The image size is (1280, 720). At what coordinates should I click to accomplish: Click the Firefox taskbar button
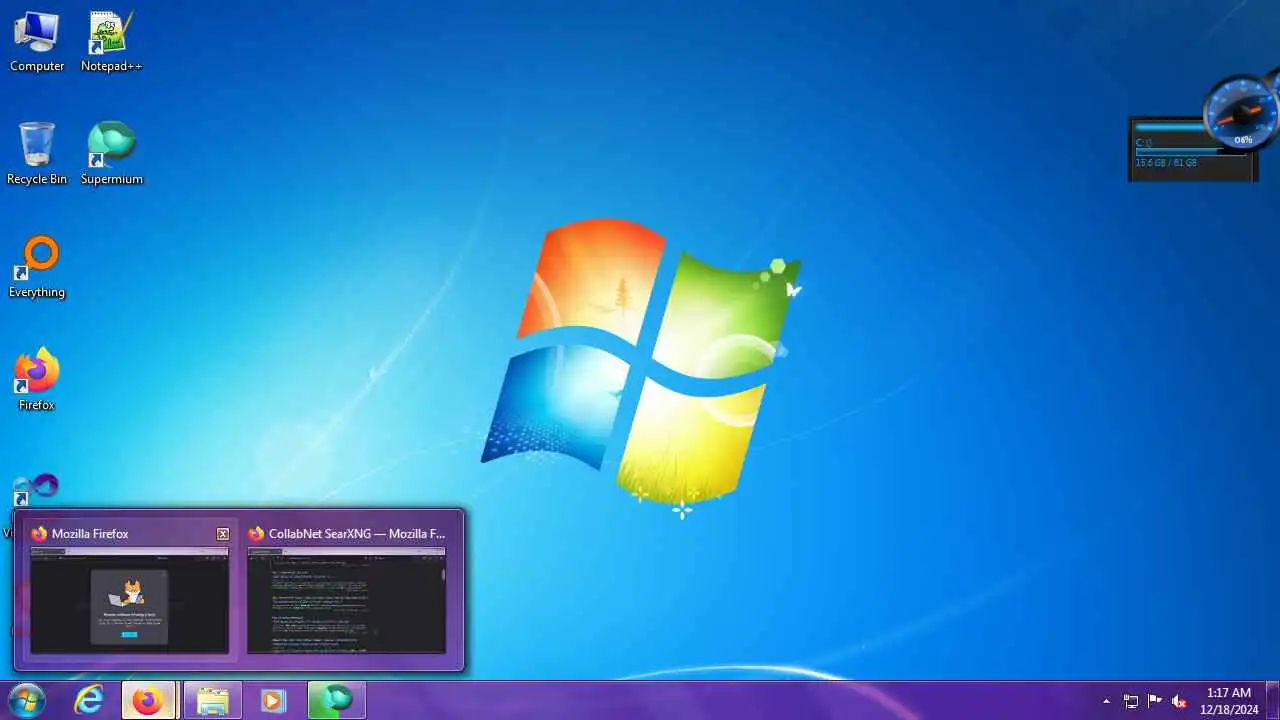148,700
